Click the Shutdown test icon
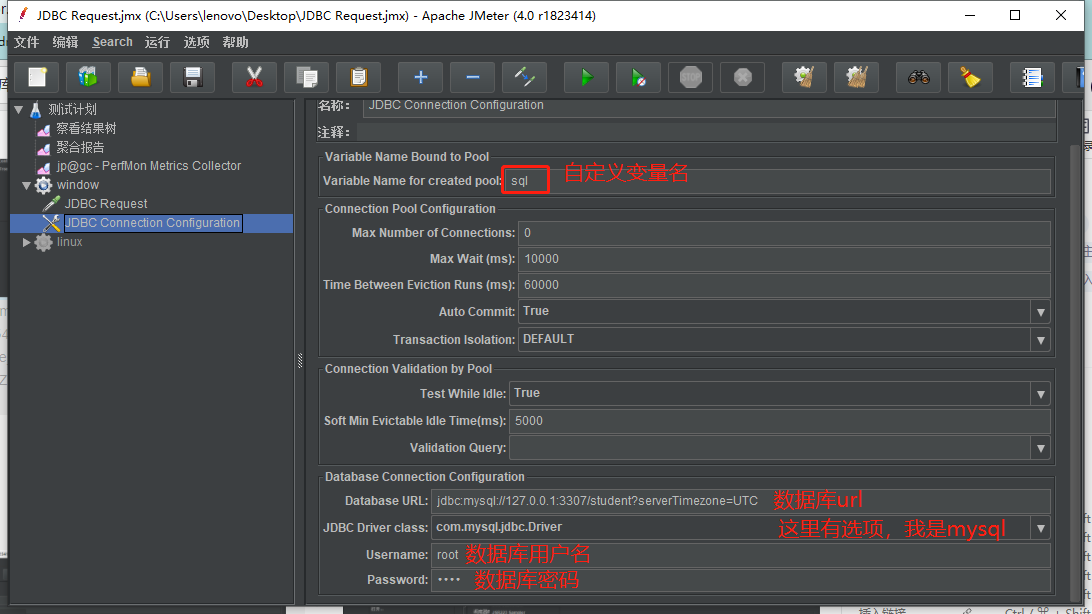Image resolution: width=1092 pixels, height=614 pixels. point(742,77)
